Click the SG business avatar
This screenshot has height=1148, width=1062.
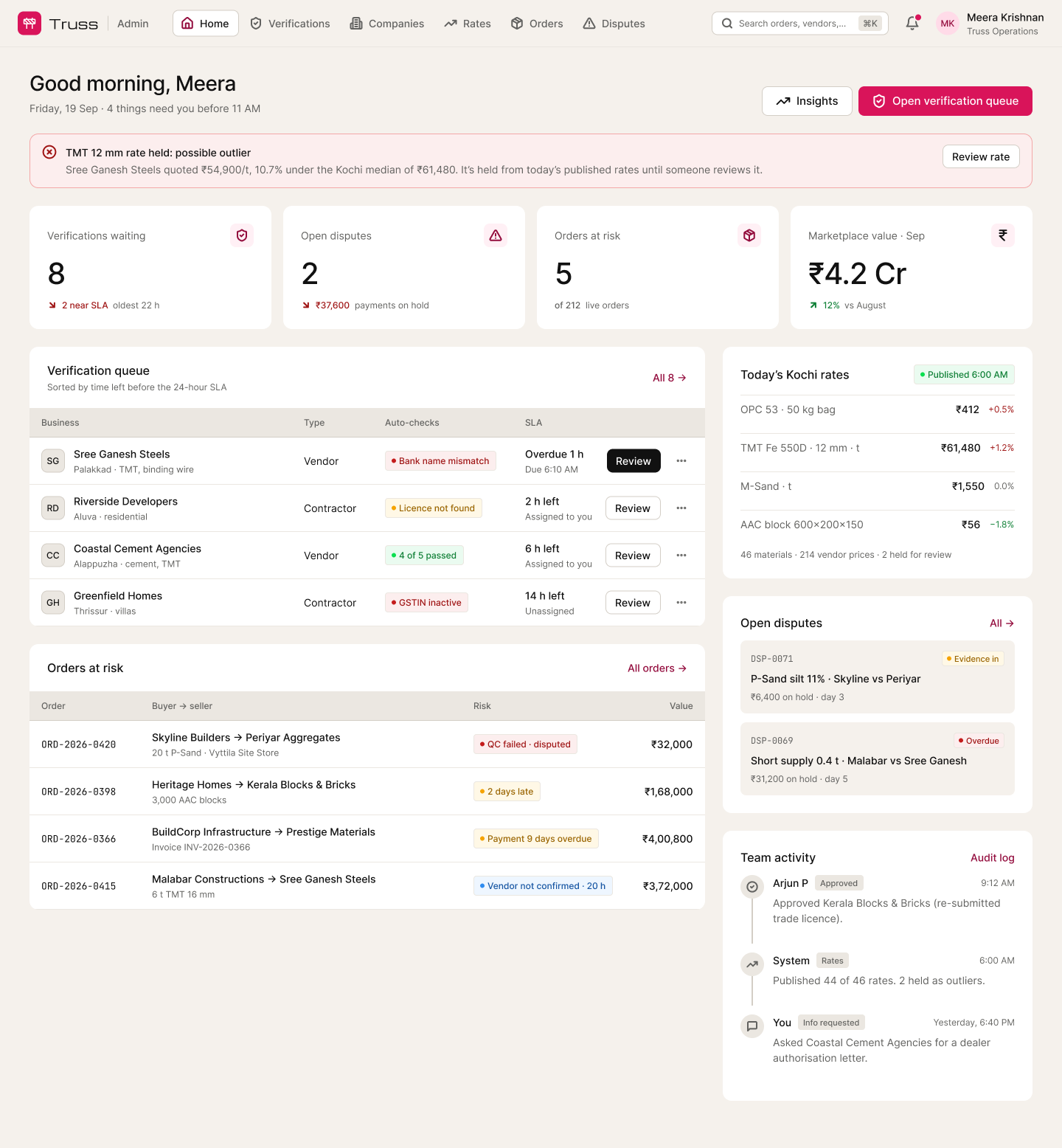click(53, 461)
